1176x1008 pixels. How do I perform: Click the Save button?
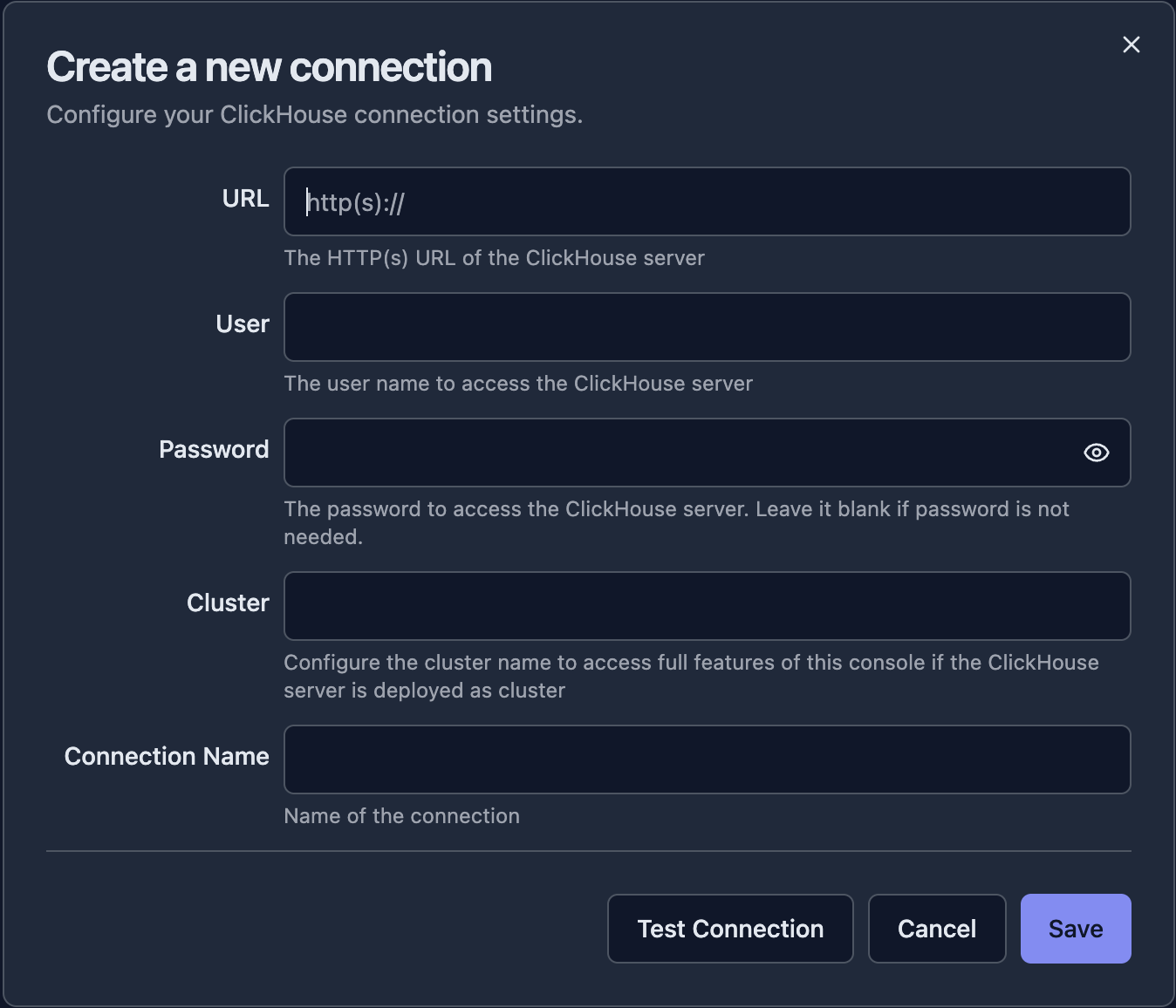point(1075,928)
